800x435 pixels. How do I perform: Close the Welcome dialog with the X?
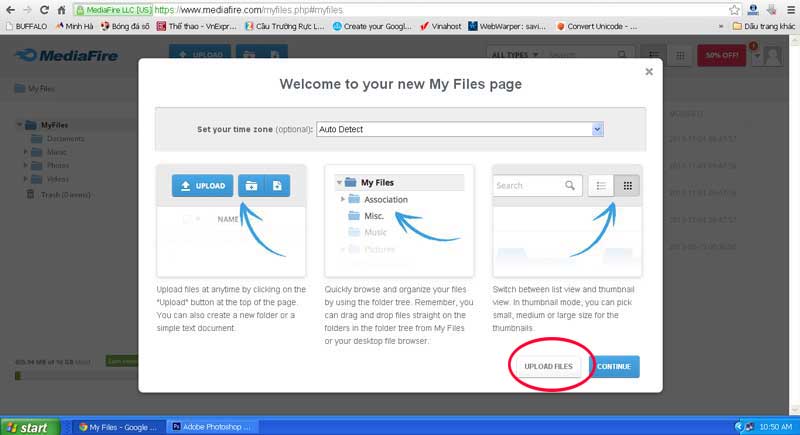[649, 72]
